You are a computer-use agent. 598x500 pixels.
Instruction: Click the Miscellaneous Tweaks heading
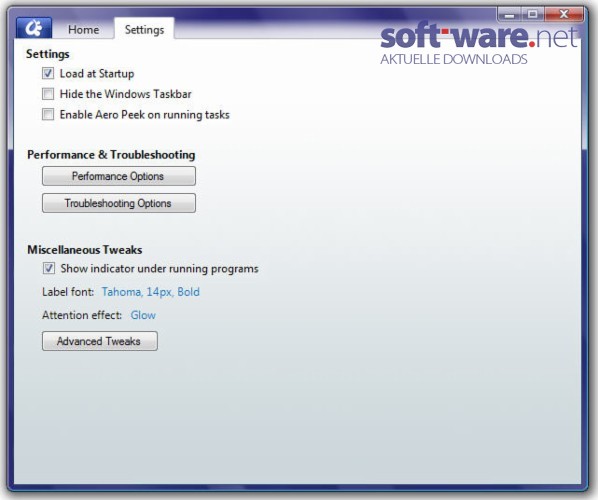(x=85, y=250)
